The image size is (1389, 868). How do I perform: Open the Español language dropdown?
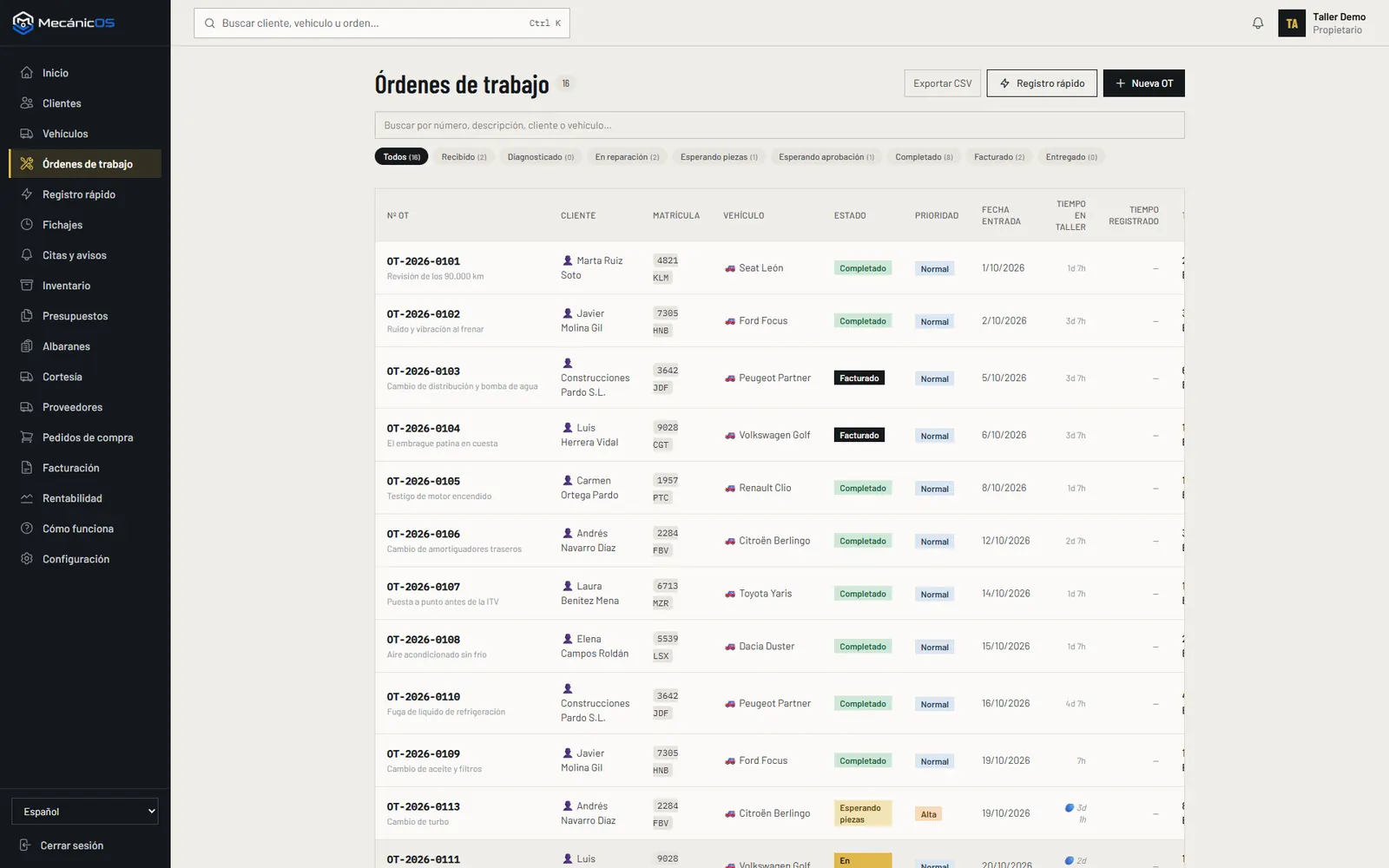pos(85,812)
